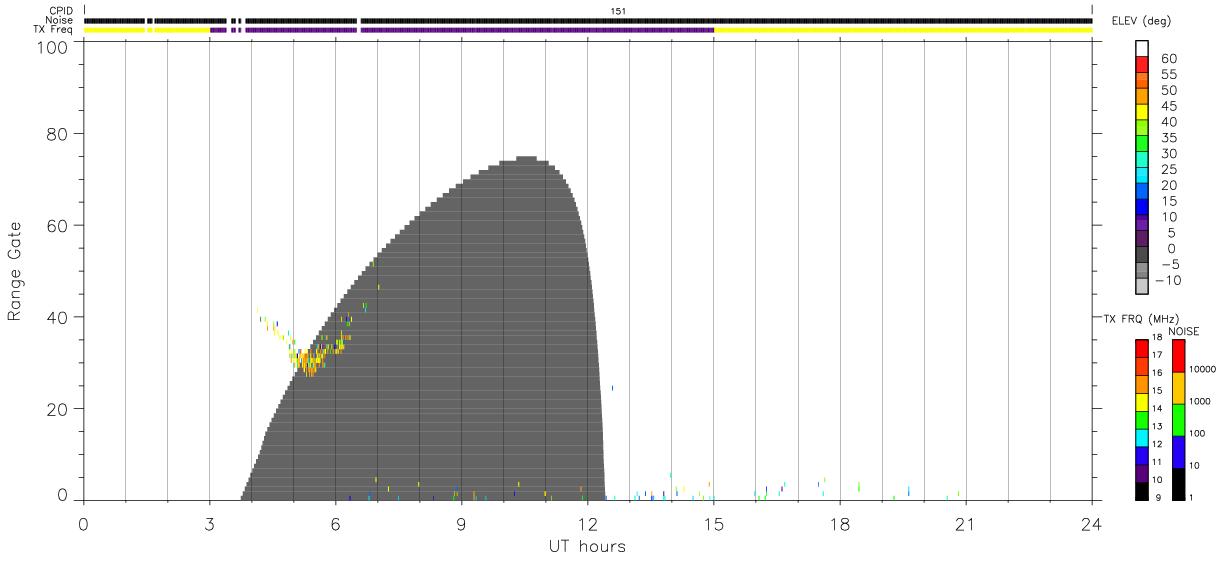Click the '60' tick on Range Gate axis
Screen dimensions: 1228x567
(x=58, y=226)
